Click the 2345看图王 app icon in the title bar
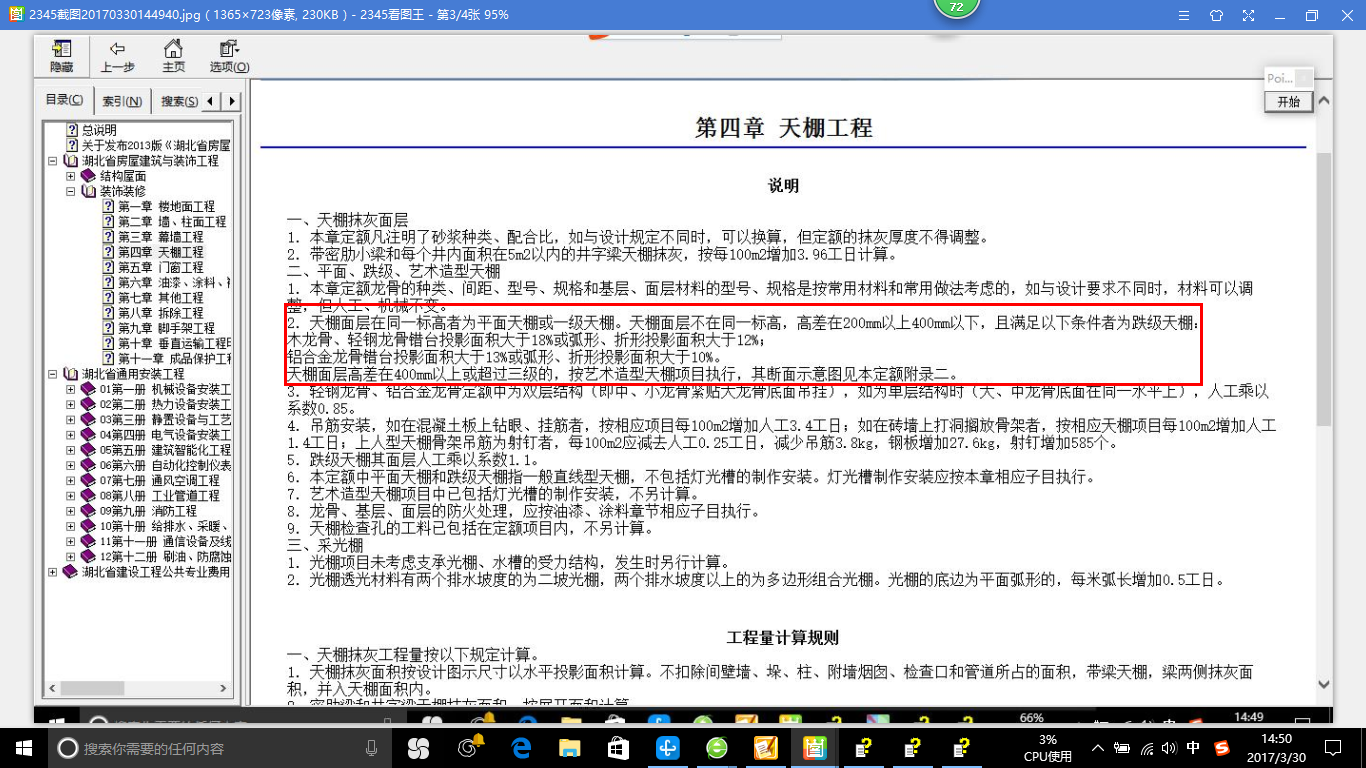This screenshot has width=1366, height=768. [15, 14]
